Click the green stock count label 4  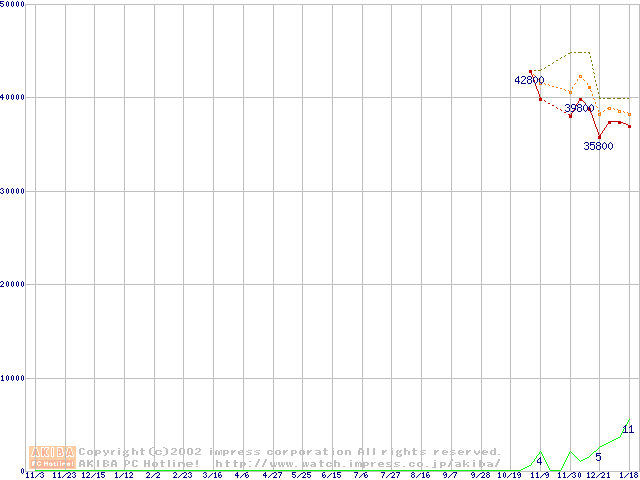539,460
